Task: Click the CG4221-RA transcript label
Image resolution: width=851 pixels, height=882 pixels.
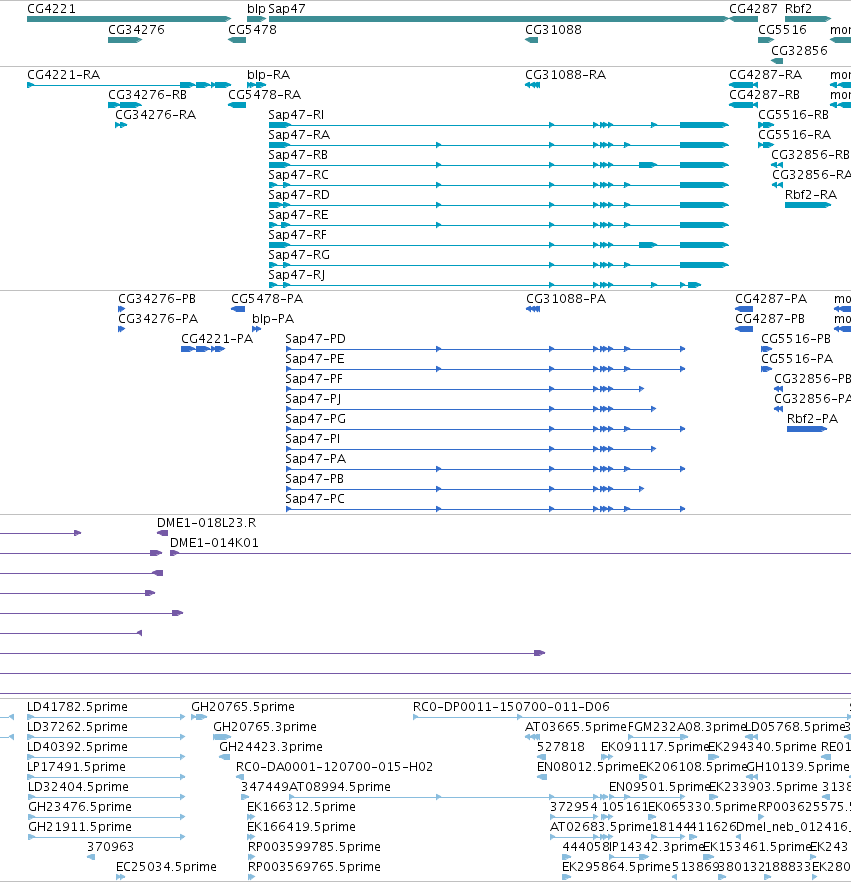Action: tap(64, 75)
